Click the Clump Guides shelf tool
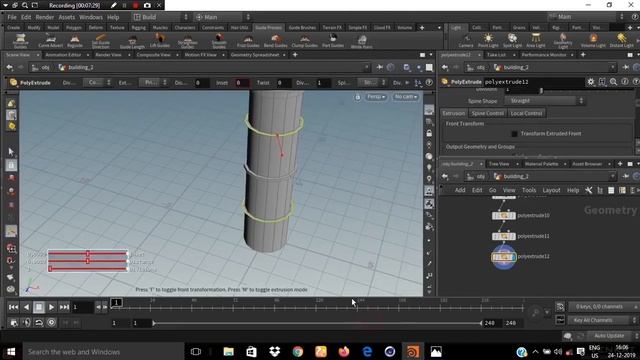Image resolution: width=640 pixels, height=360 pixels. pyautogui.click(x=304, y=40)
